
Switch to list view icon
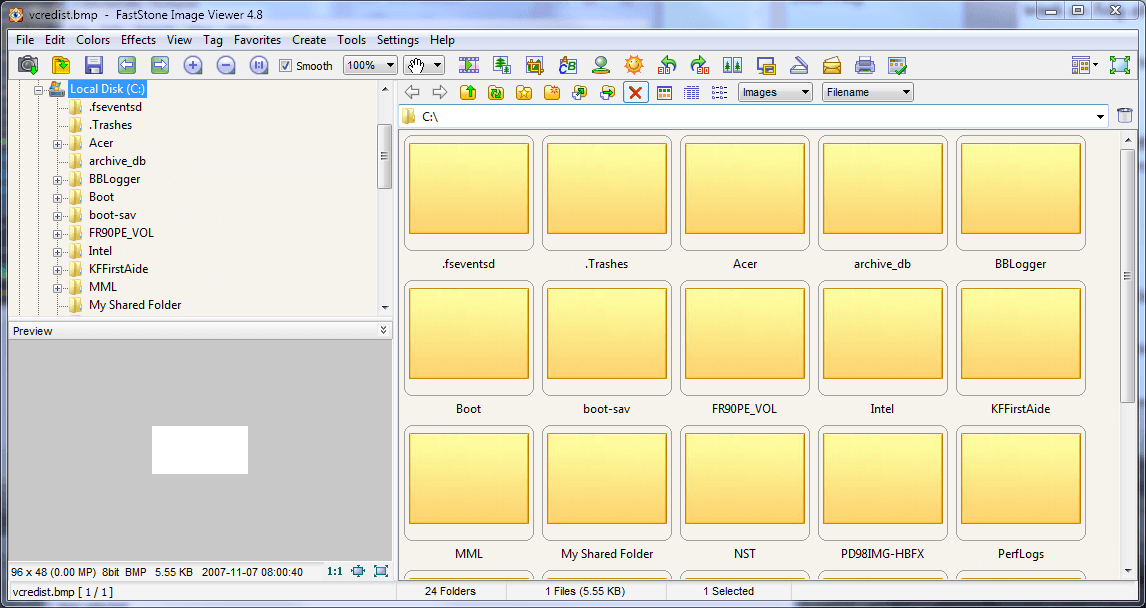pos(719,92)
